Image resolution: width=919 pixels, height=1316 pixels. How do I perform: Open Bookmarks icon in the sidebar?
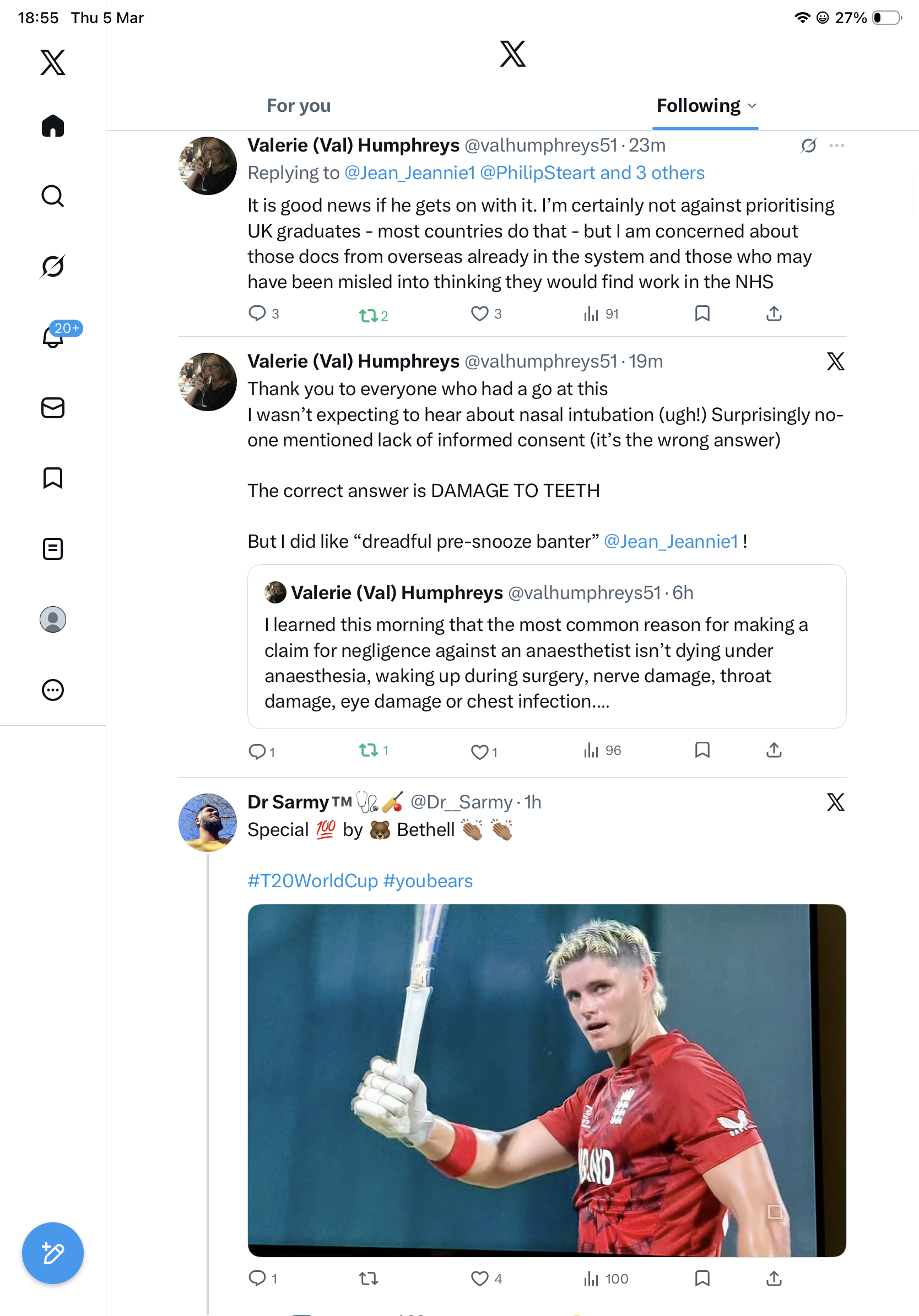pyautogui.click(x=53, y=478)
